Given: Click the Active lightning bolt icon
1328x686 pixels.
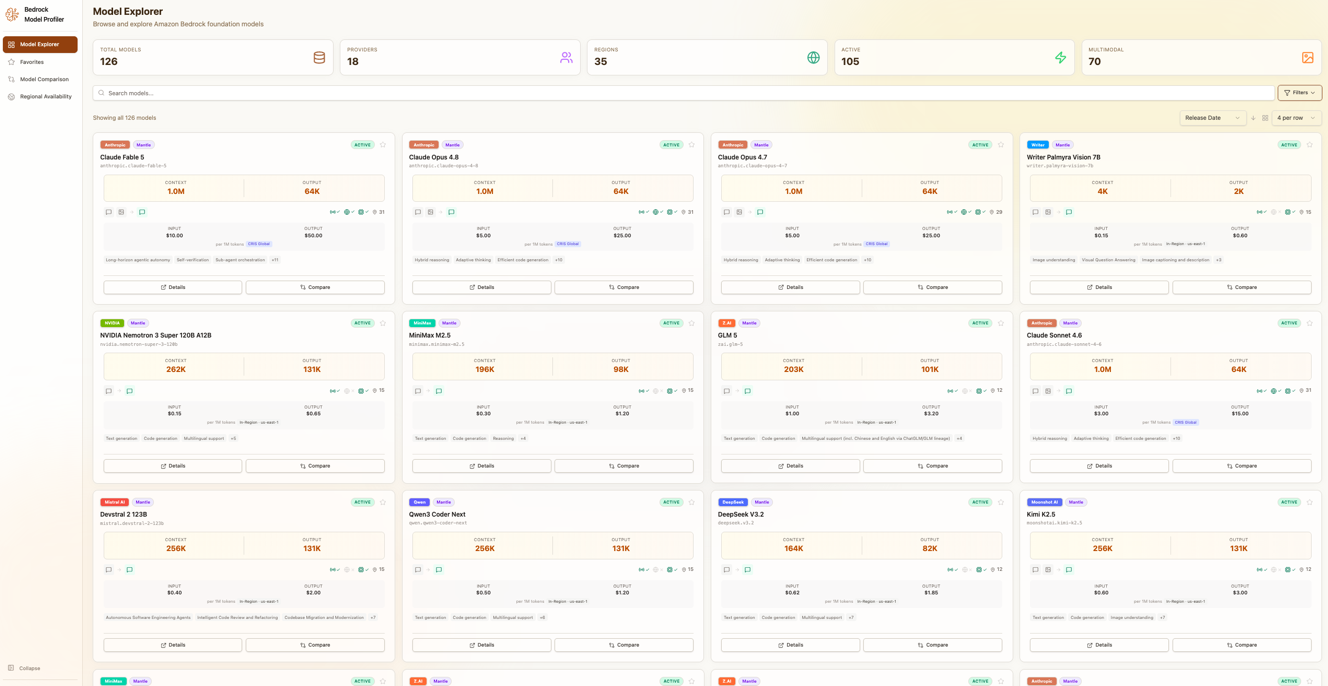Looking at the screenshot, I should pos(1061,58).
